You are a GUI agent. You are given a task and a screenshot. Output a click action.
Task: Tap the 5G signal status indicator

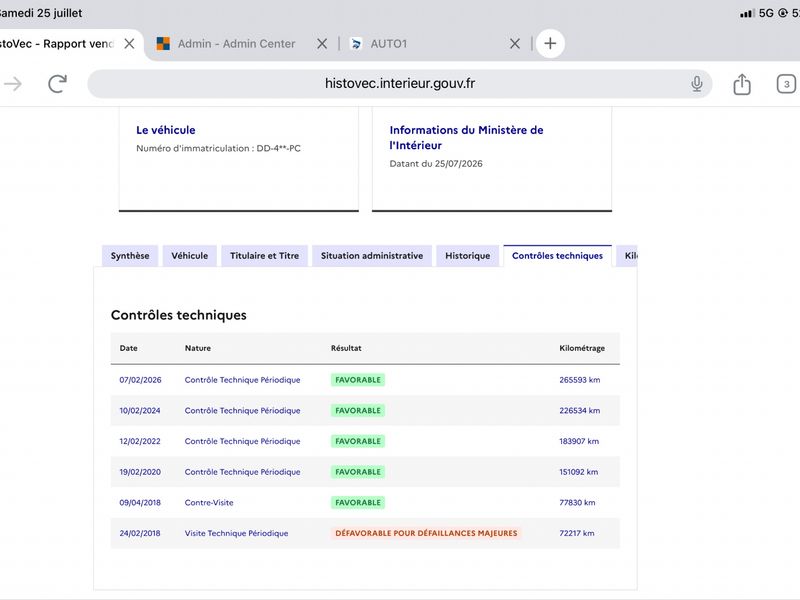(x=766, y=13)
